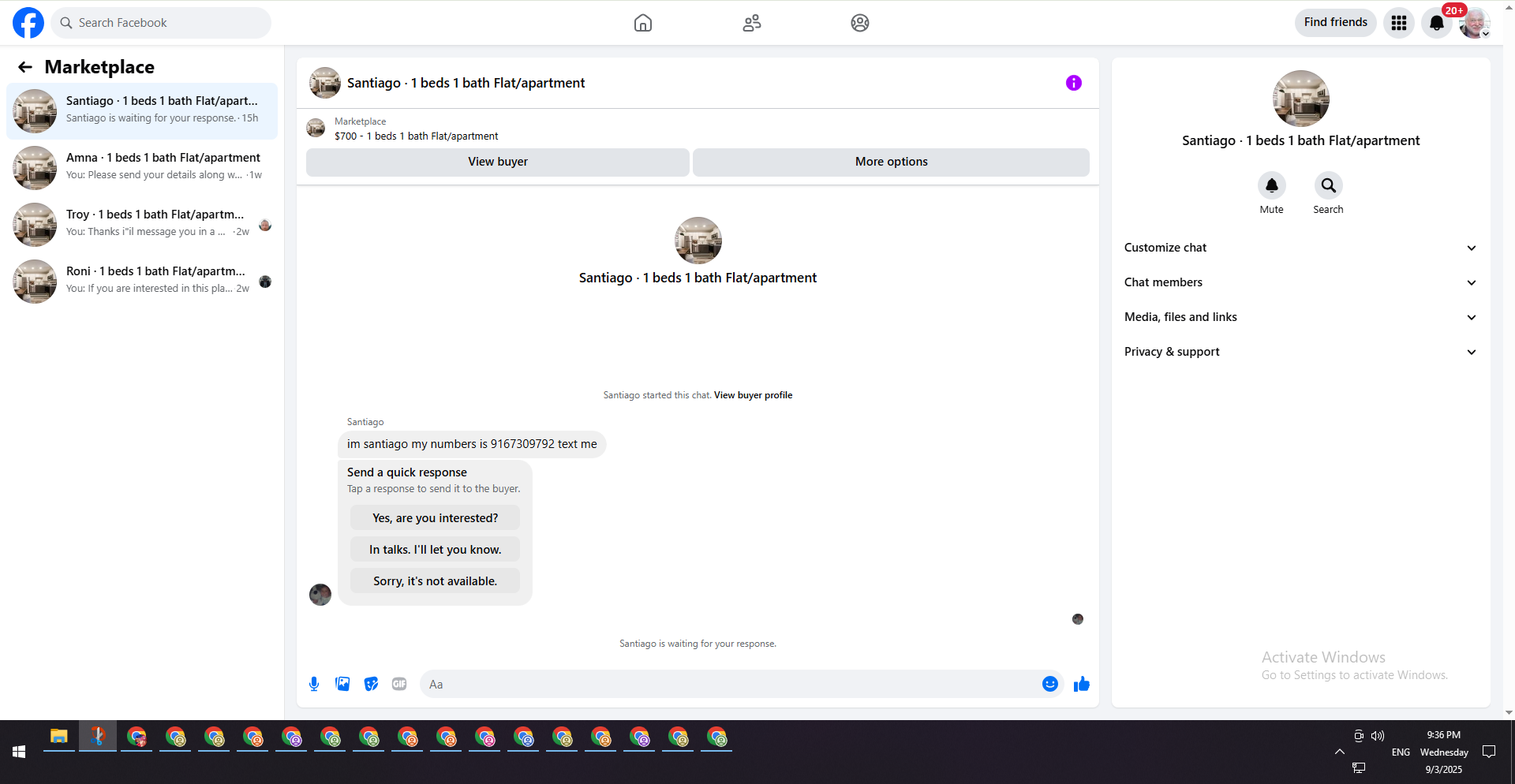This screenshot has width=1515, height=784.
Task: Open conversation information purple icon
Action: (x=1074, y=83)
